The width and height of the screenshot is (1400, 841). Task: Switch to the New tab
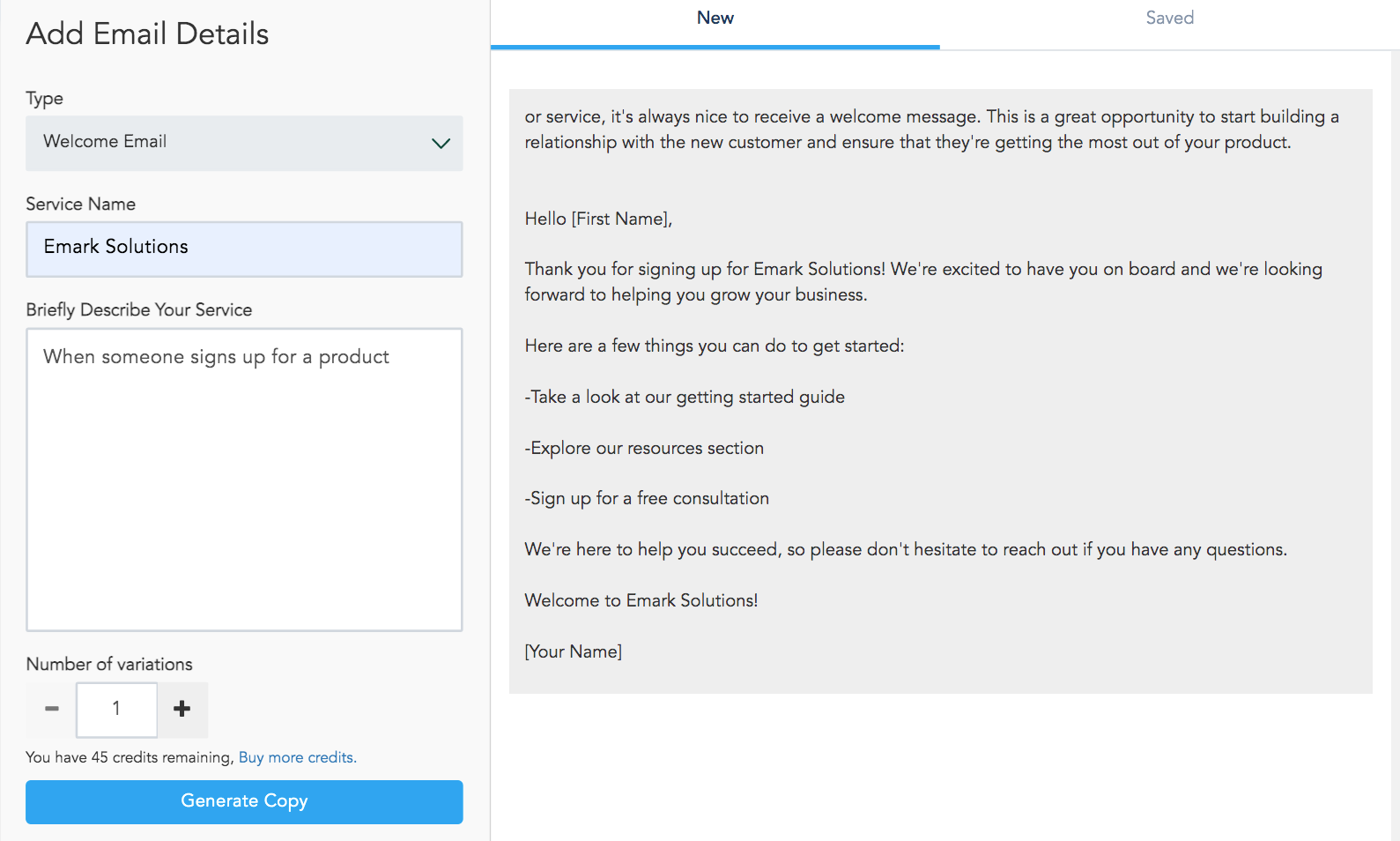coord(715,19)
